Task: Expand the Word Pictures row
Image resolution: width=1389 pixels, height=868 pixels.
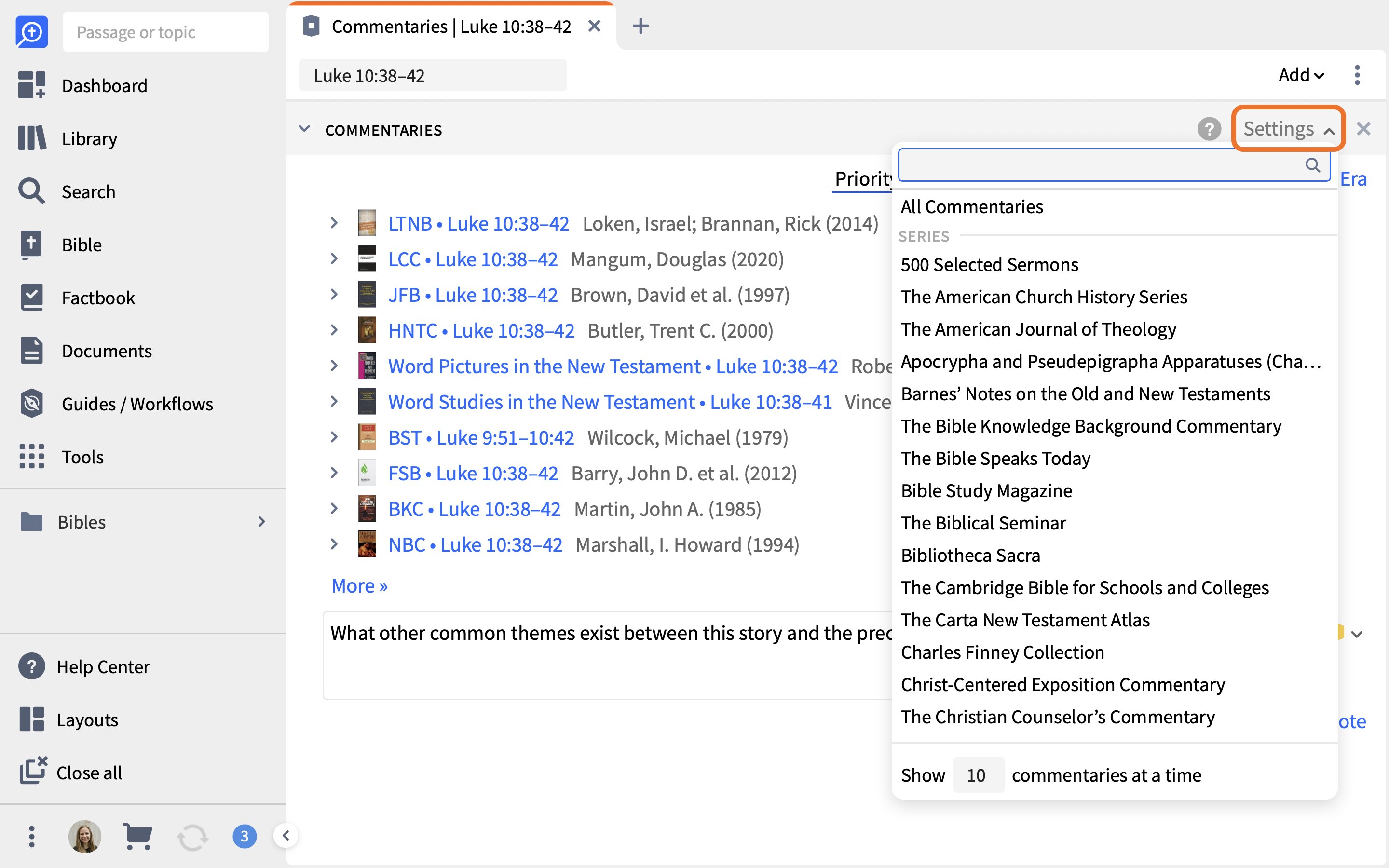Action: click(334, 366)
